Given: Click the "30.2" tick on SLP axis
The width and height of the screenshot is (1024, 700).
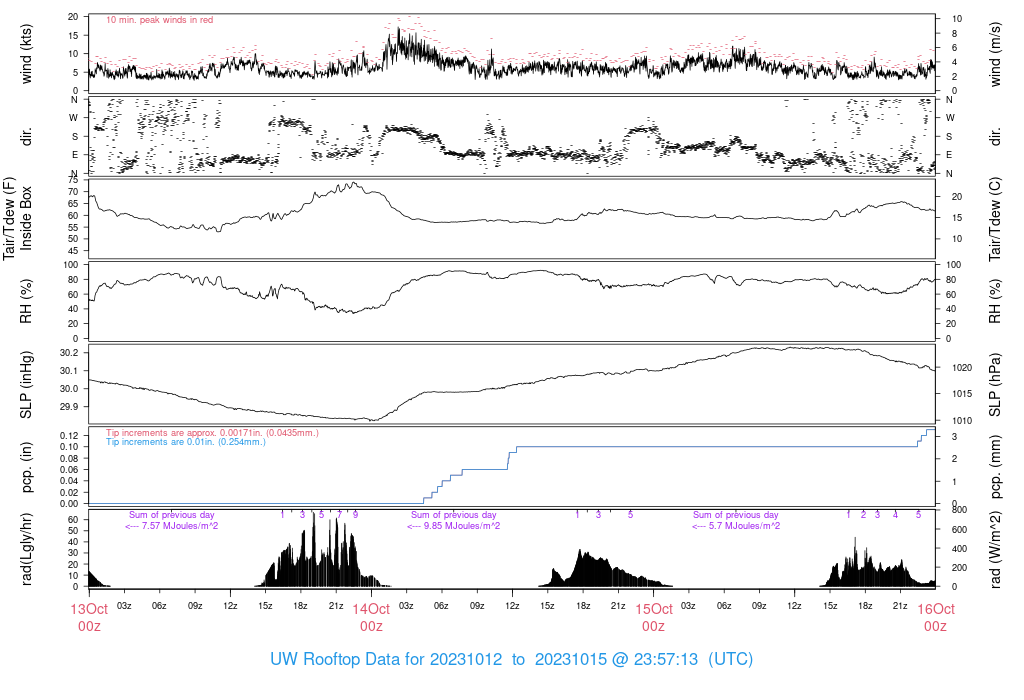Looking at the screenshot, I should pyautogui.click(x=69, y=353).
